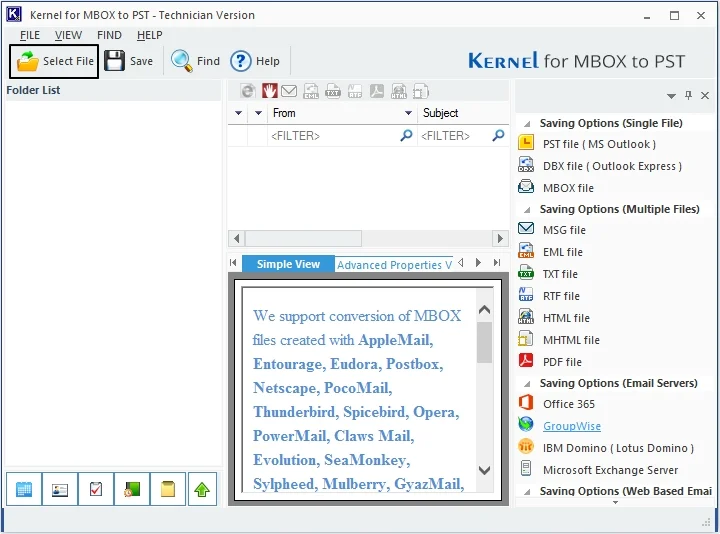Click the preview pane scroll up arrow
Screen dimensions: 720x534
[x=484, y=310]
